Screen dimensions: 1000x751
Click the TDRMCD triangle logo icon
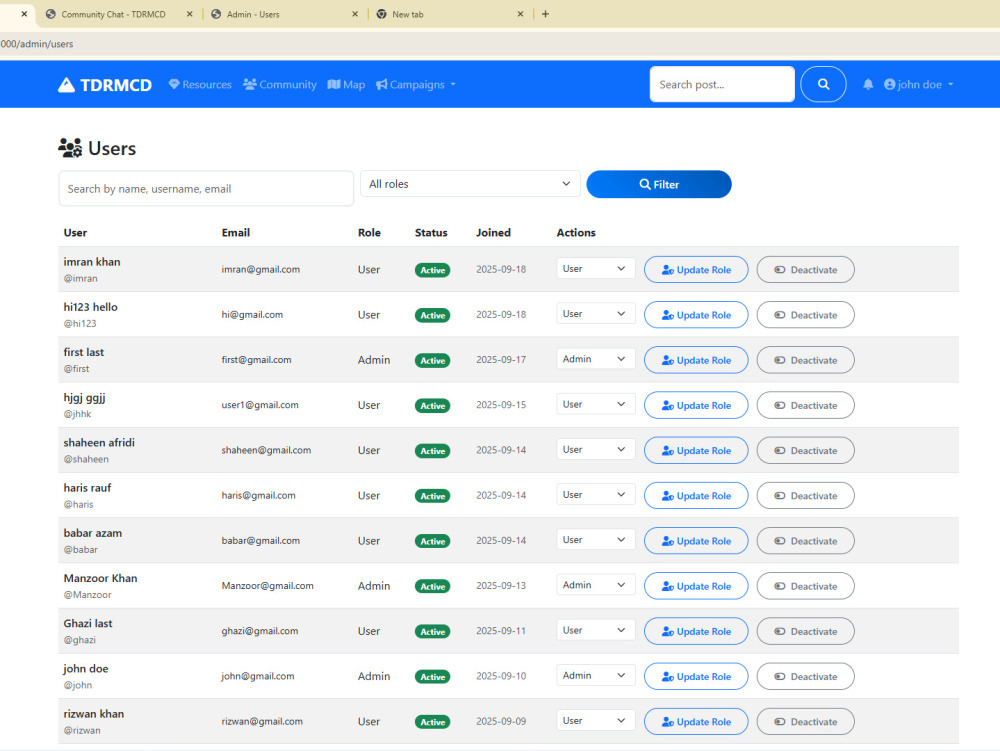coord(66,85)
